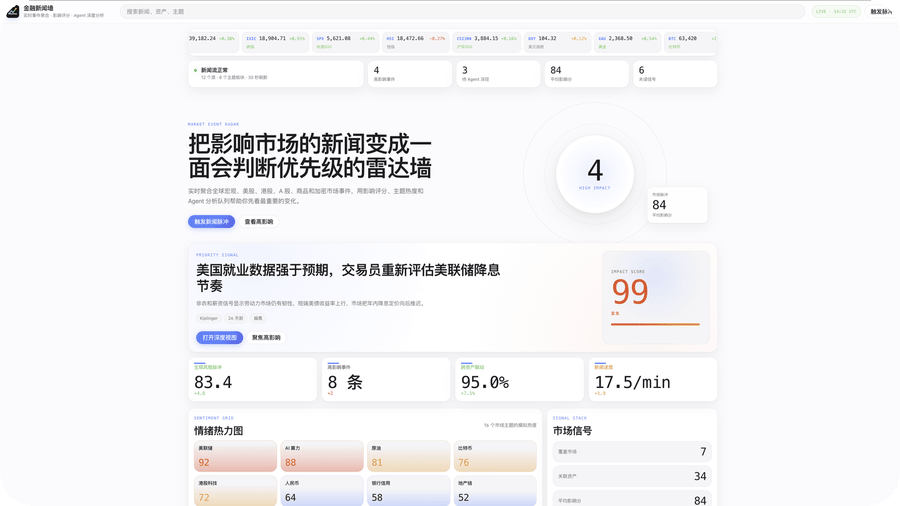Click the 触发脉冲 button in the header
The height and width of the screenshot is (506, 900).
coord(881,11)
